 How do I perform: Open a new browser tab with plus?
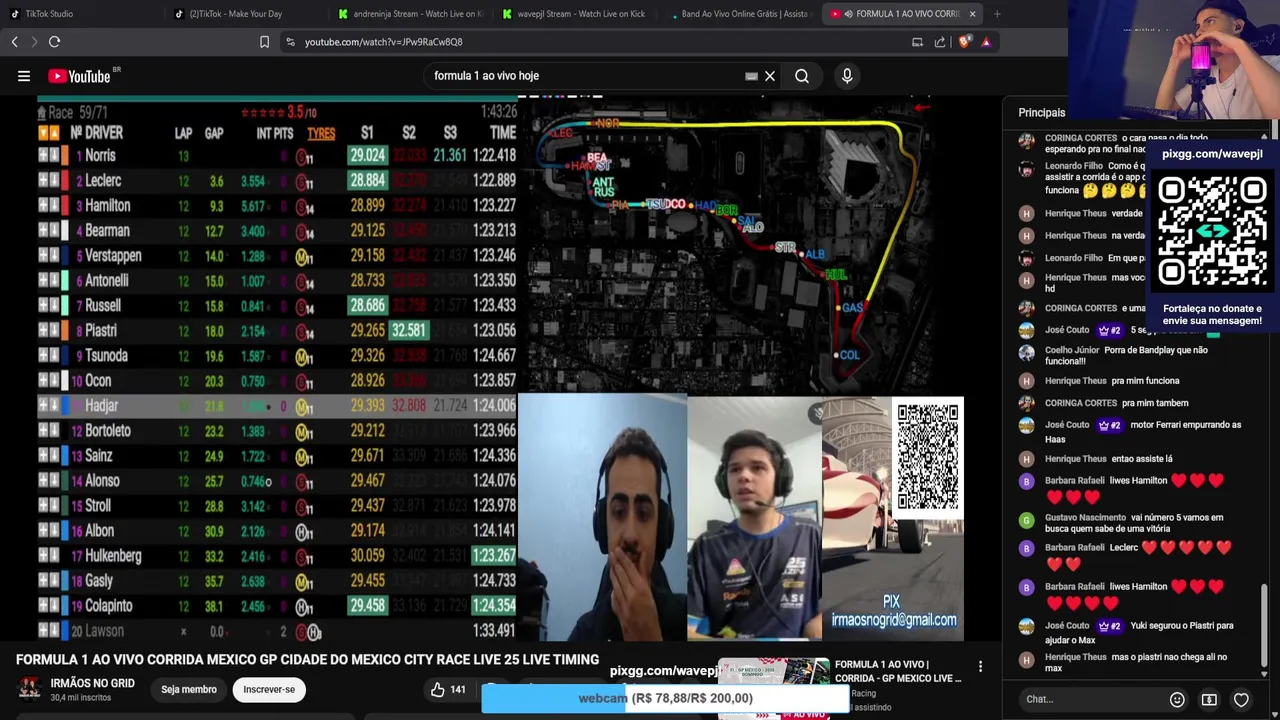click(997, 14)
